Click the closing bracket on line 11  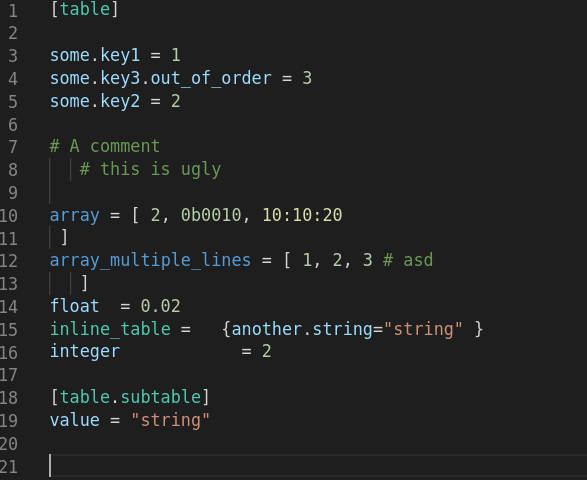[64, 237]
